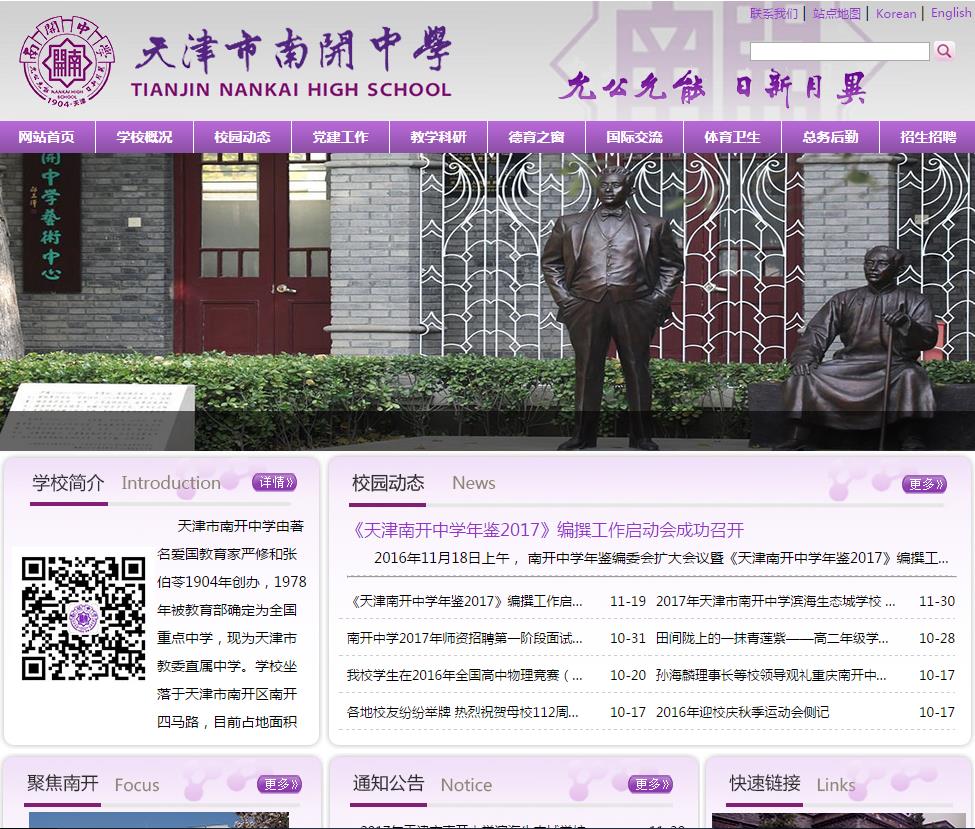This screenshot has width=975, height=829.
Task: Click intro text 天津市南开中学由著
Action: 241,526
